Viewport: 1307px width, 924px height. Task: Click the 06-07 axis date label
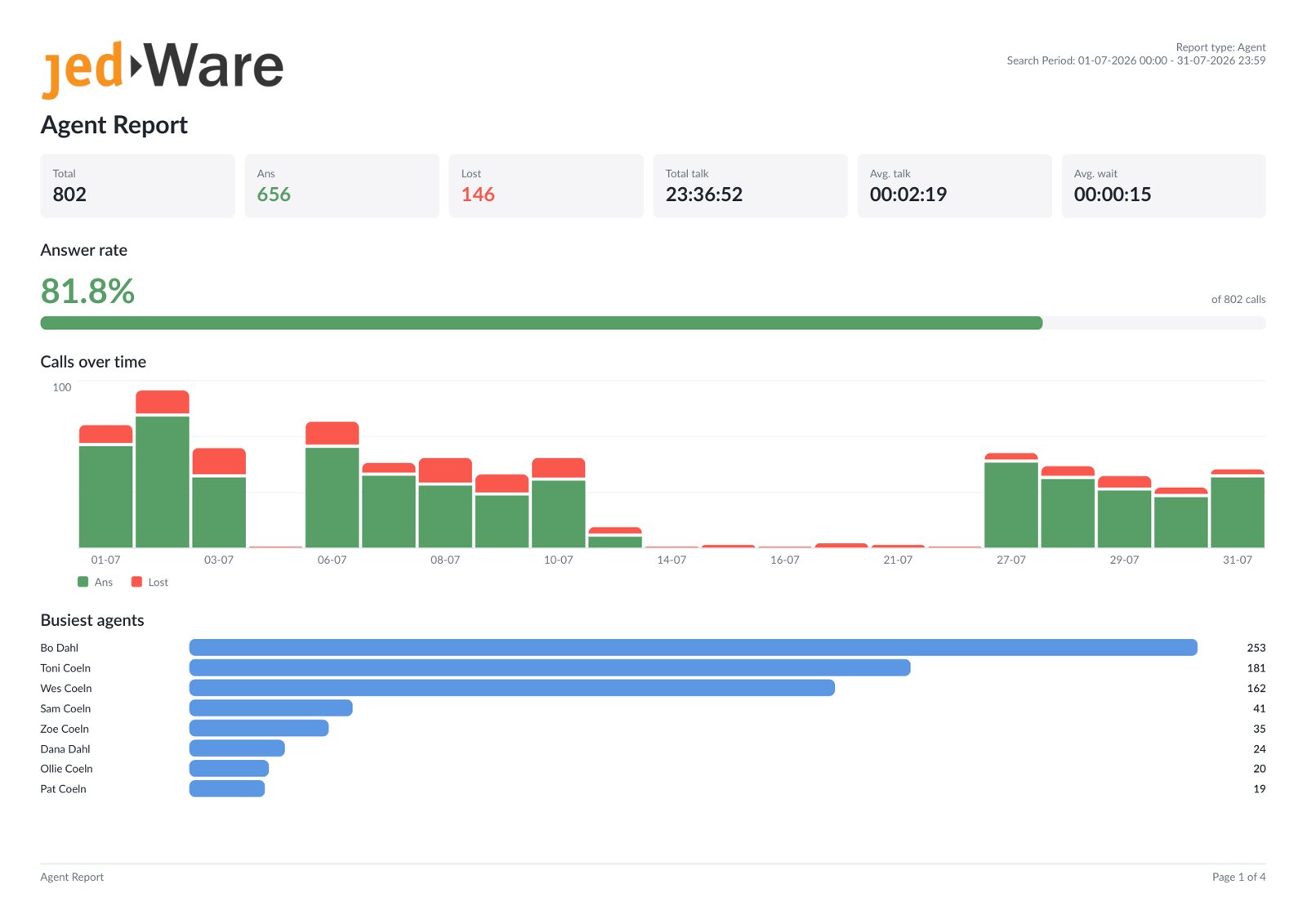tap(332, 560)
